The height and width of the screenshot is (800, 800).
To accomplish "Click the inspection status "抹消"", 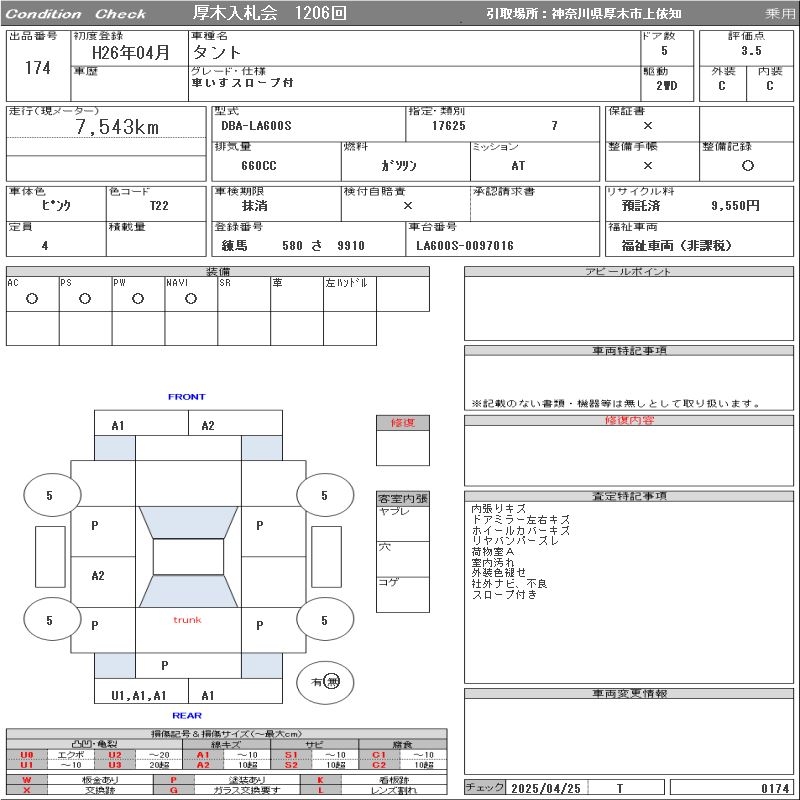I will coord(255,206).
